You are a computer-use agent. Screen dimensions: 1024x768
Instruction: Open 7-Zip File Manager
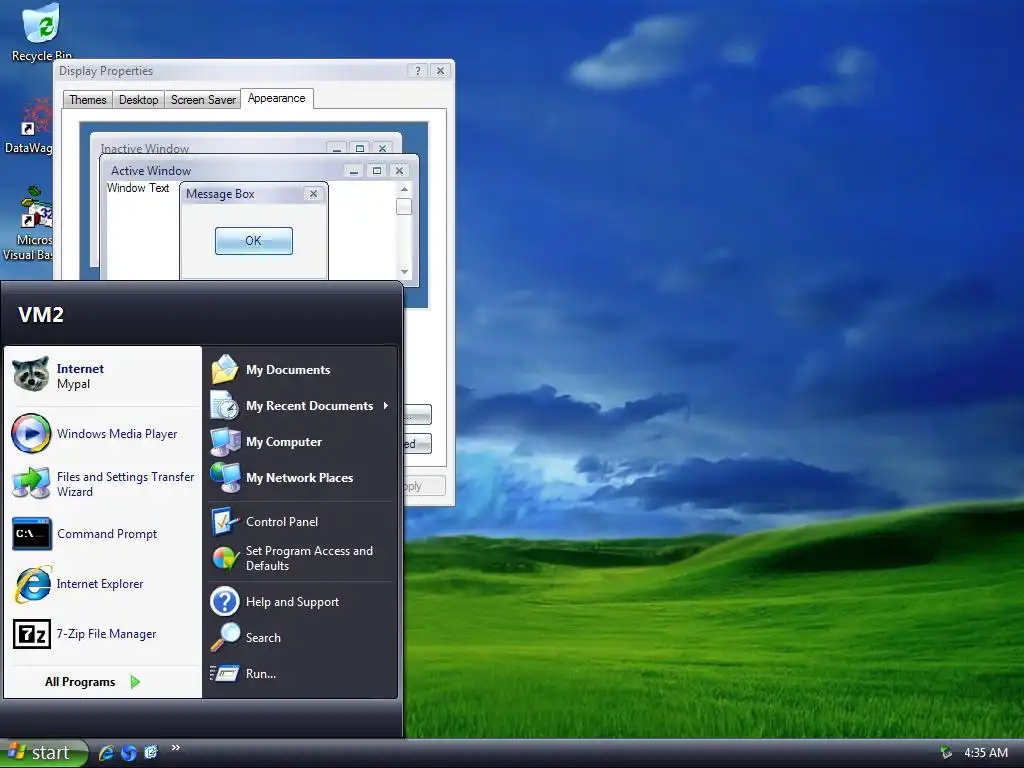(x=103, y=633)
